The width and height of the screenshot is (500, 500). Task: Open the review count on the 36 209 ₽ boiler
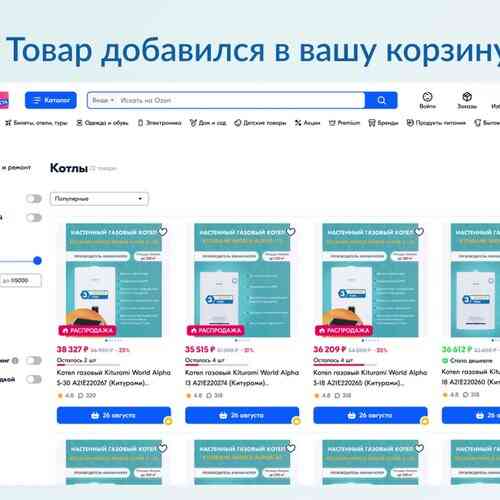coord(343,396)
